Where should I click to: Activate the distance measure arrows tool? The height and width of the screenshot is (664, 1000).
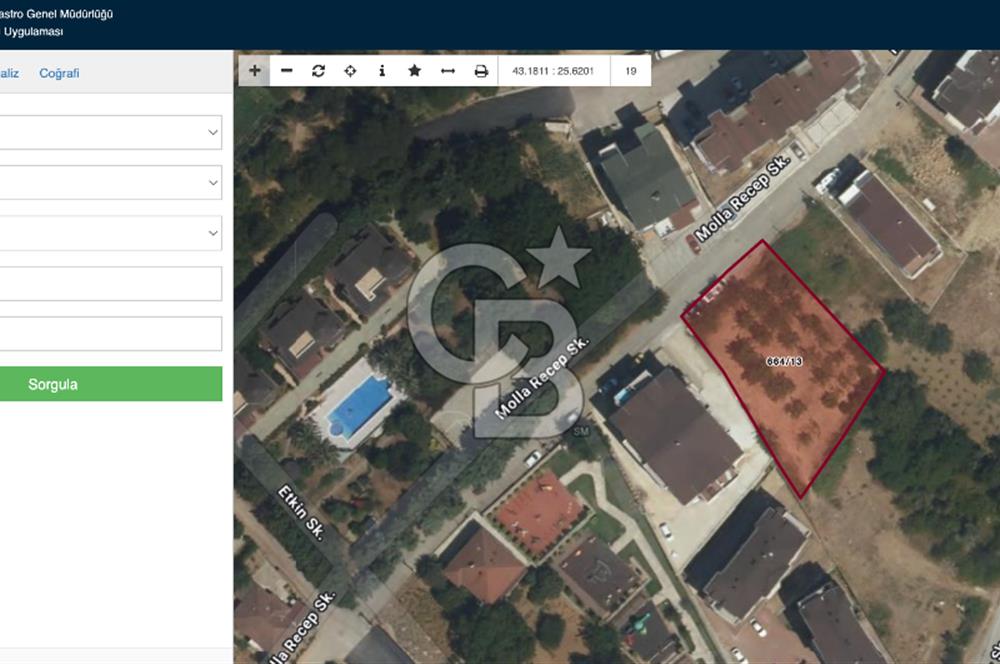click(448, 71)
